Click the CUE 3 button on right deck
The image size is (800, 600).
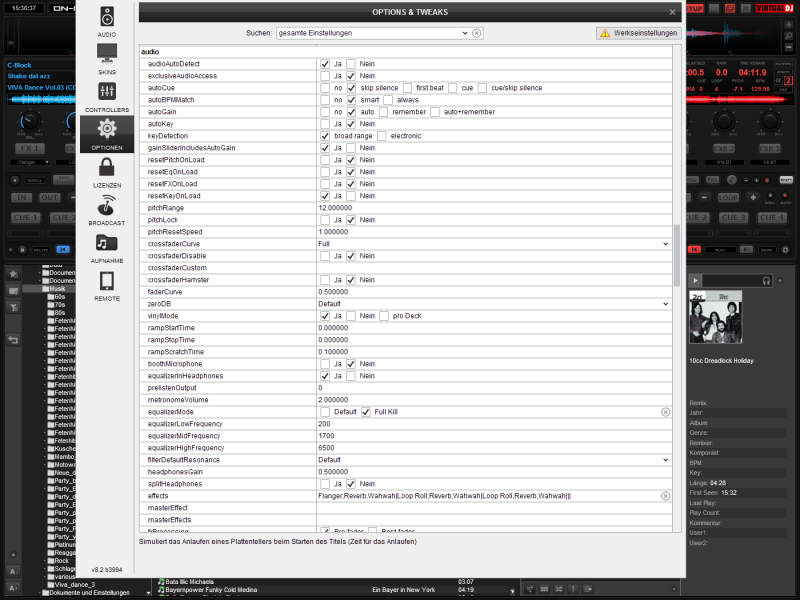(733, 218)
